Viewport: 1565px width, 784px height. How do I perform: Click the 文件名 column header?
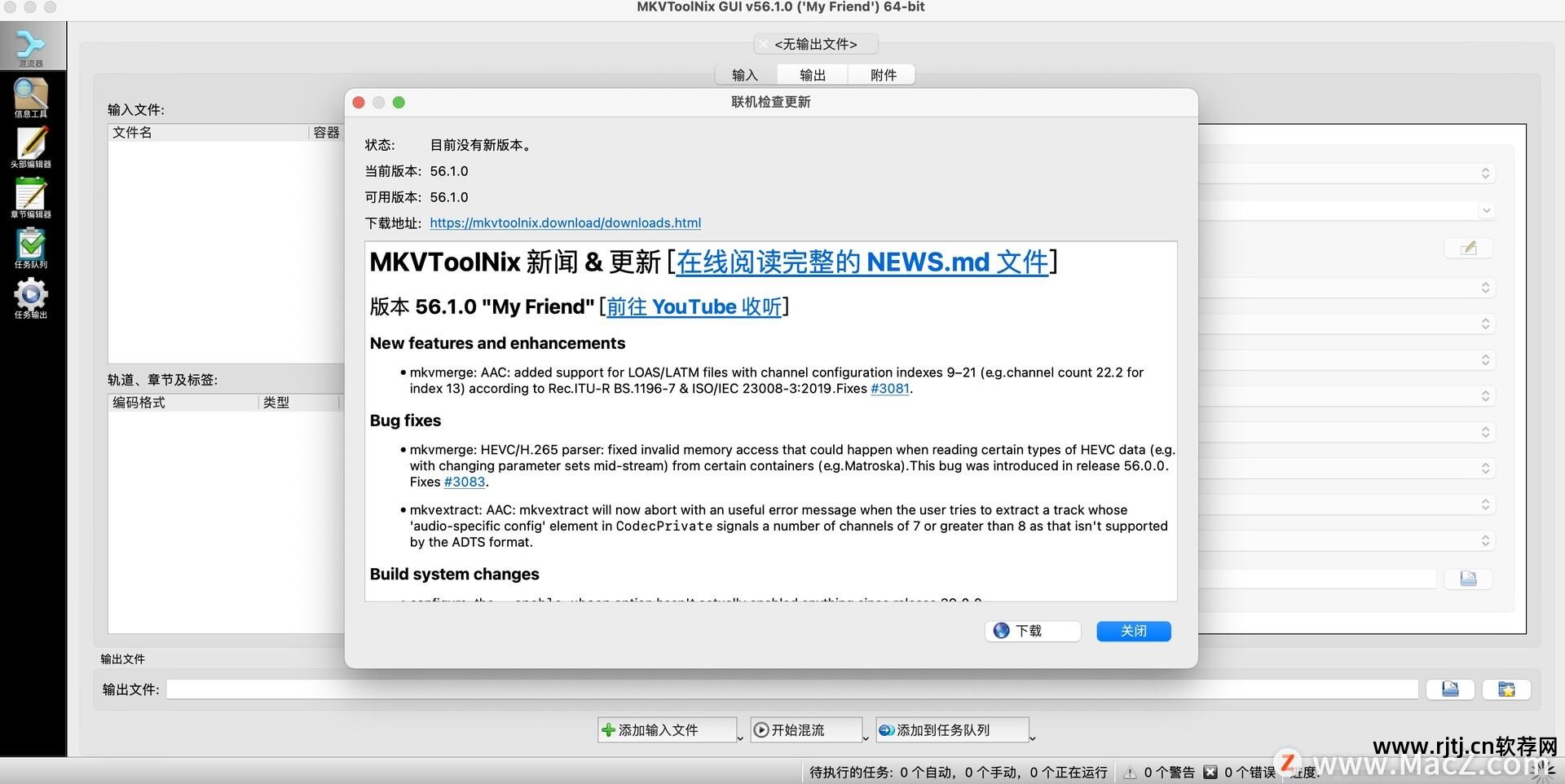pyautogui.click(x=208, y=132)
